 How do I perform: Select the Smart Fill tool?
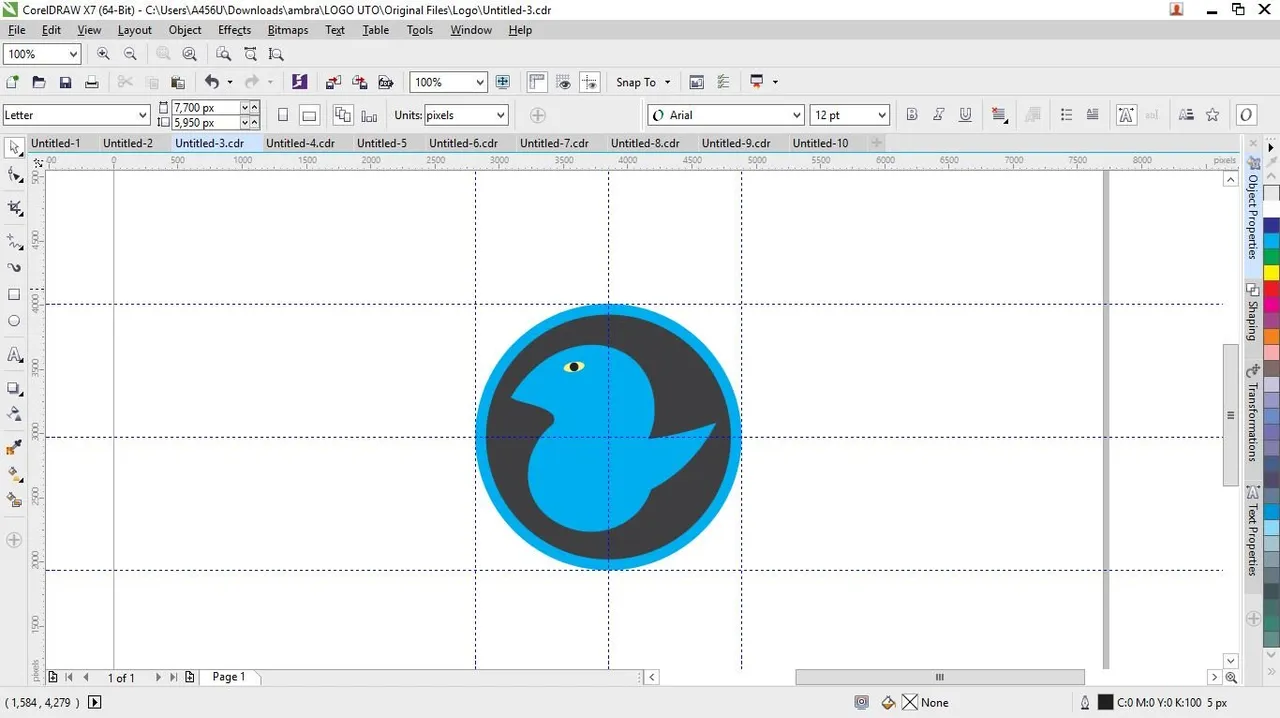tap(14, 500)
